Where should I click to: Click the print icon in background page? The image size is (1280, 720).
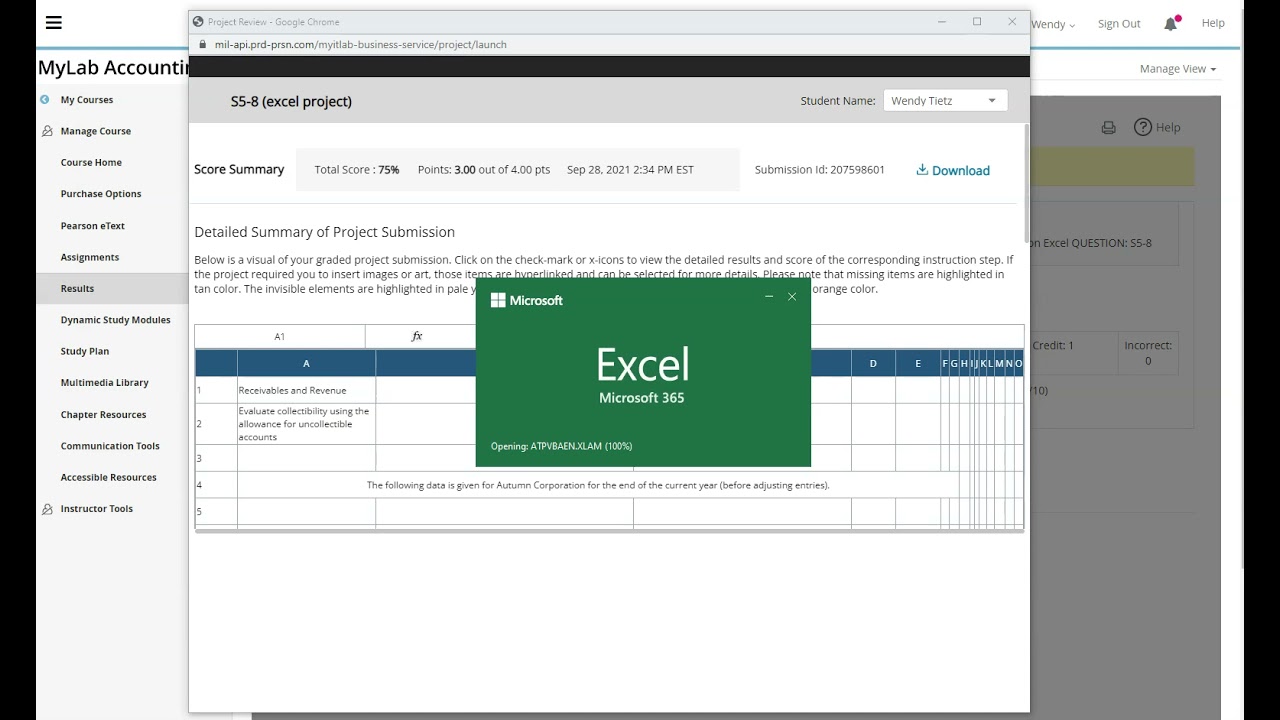point(1108,127)
